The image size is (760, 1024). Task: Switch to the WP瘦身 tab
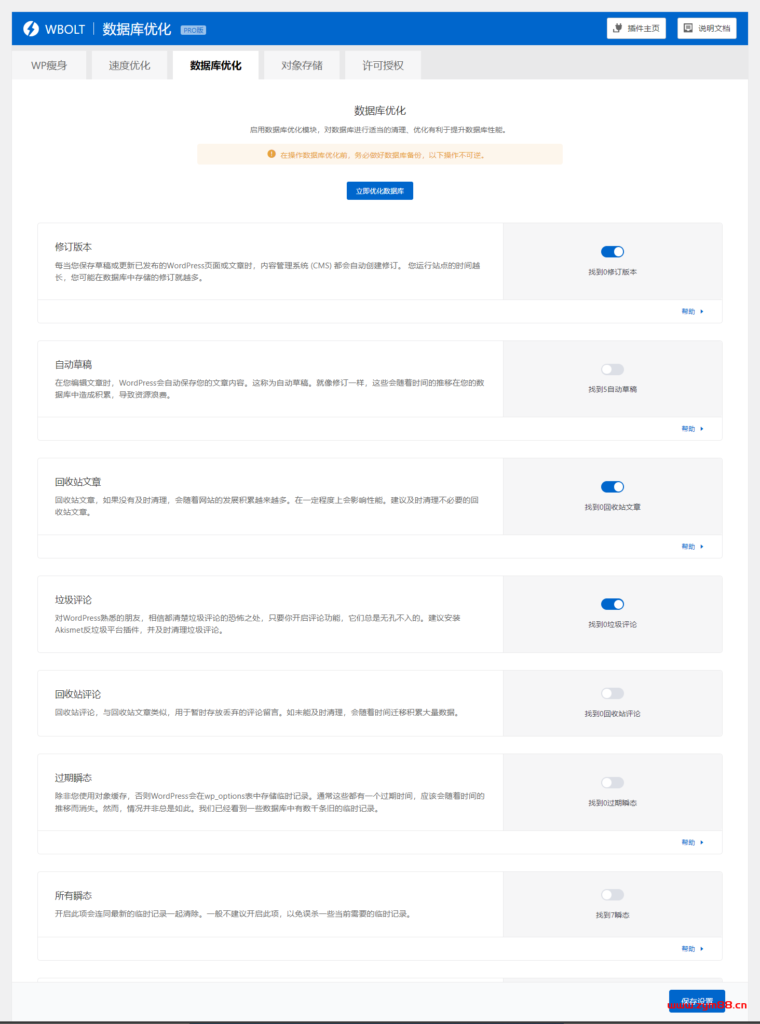[49, 65]
